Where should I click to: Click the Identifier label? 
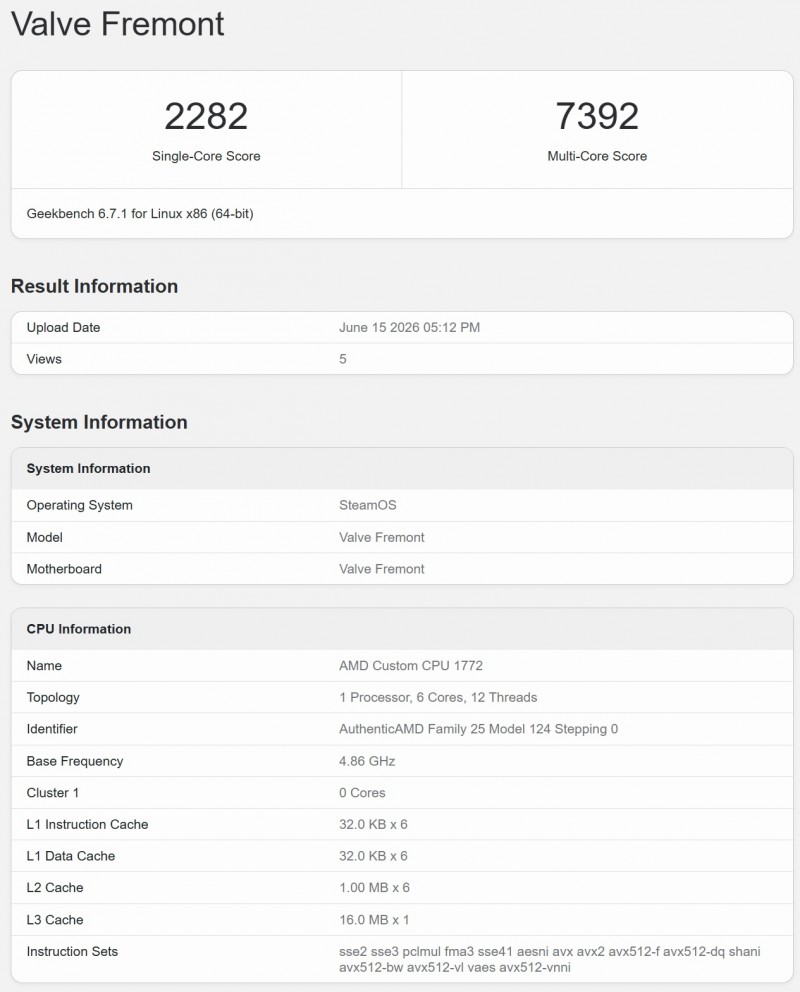tap(52, 729)
